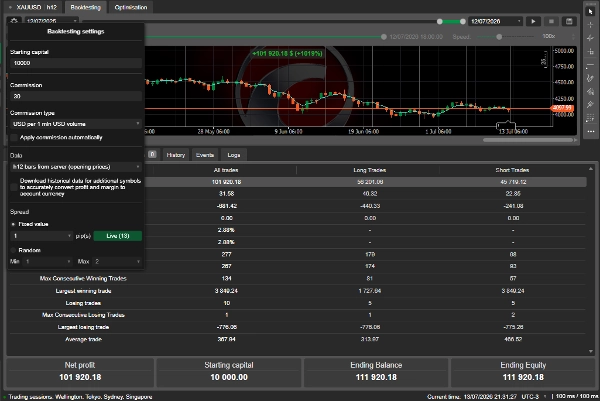Switch to the Backtesting tab
The width and height of the screenshot is (600, 401).
click(85, 7)
